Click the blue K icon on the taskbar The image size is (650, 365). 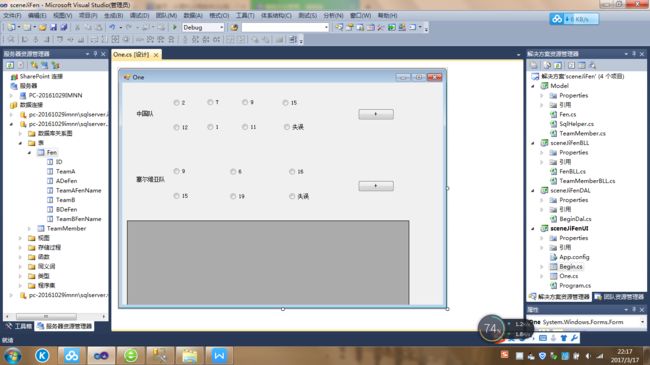click(42, 355)
